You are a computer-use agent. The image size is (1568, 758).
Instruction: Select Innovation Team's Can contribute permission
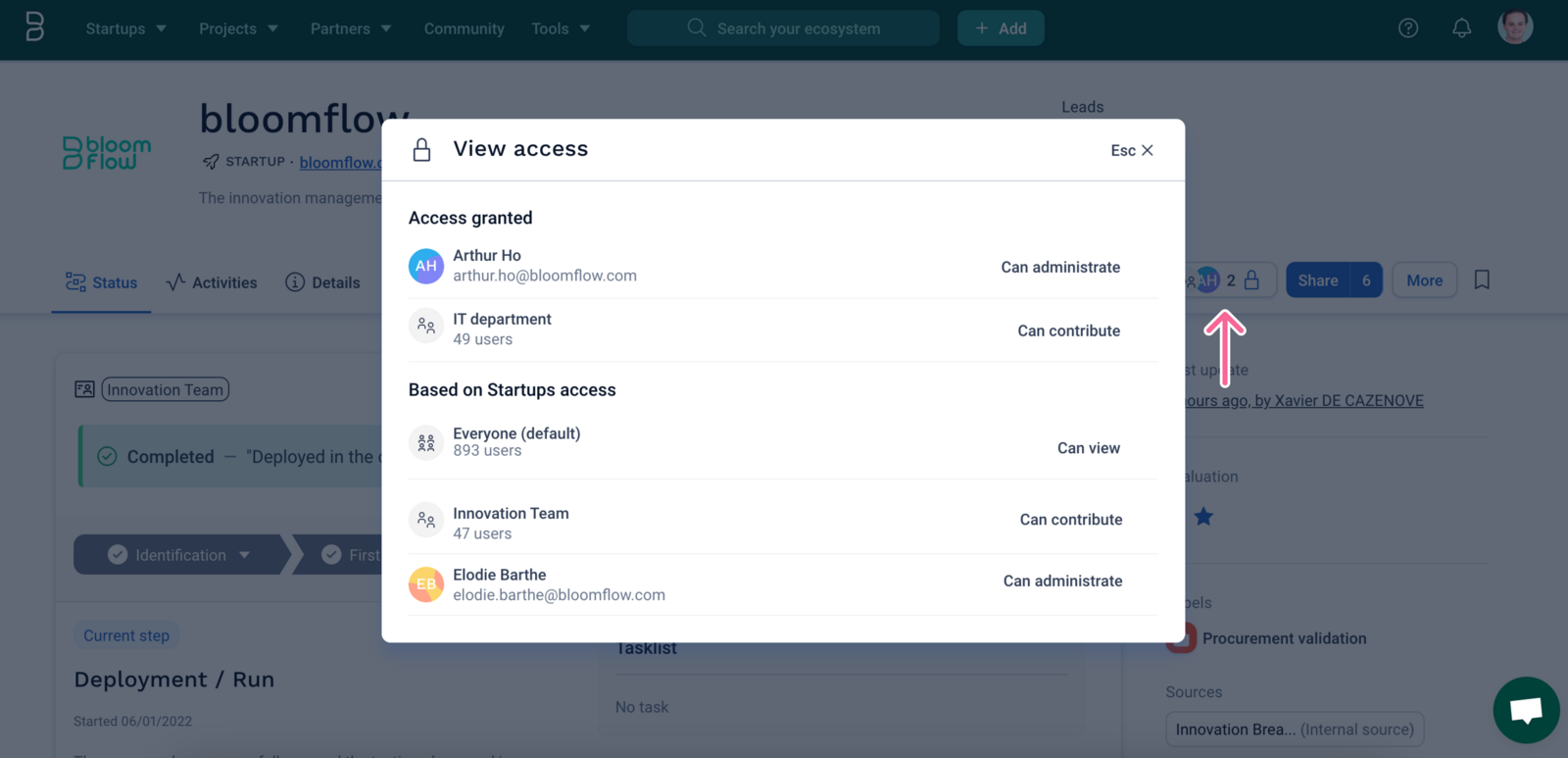tap(1071, 520)
